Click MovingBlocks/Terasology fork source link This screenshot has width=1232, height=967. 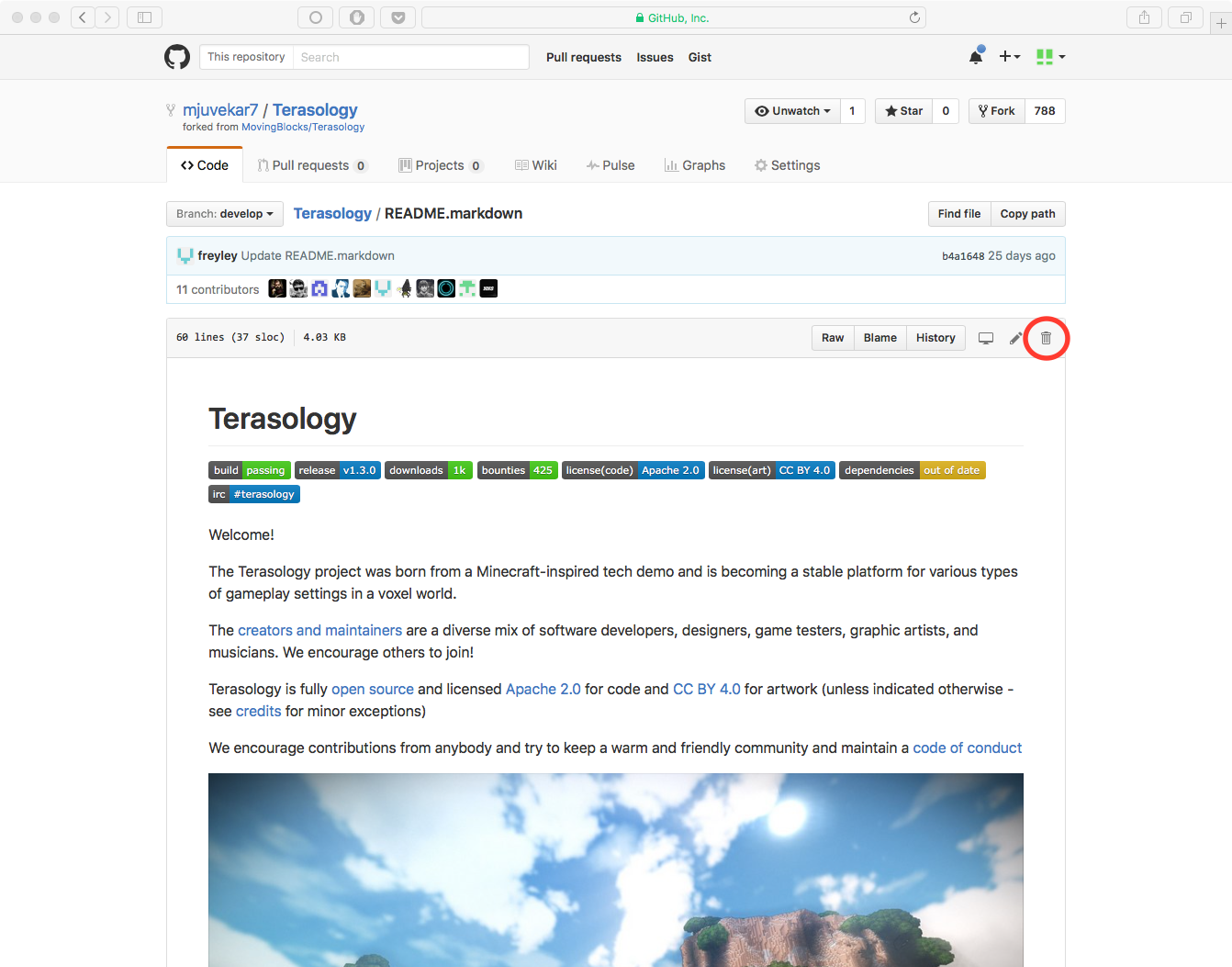(303, 127)
